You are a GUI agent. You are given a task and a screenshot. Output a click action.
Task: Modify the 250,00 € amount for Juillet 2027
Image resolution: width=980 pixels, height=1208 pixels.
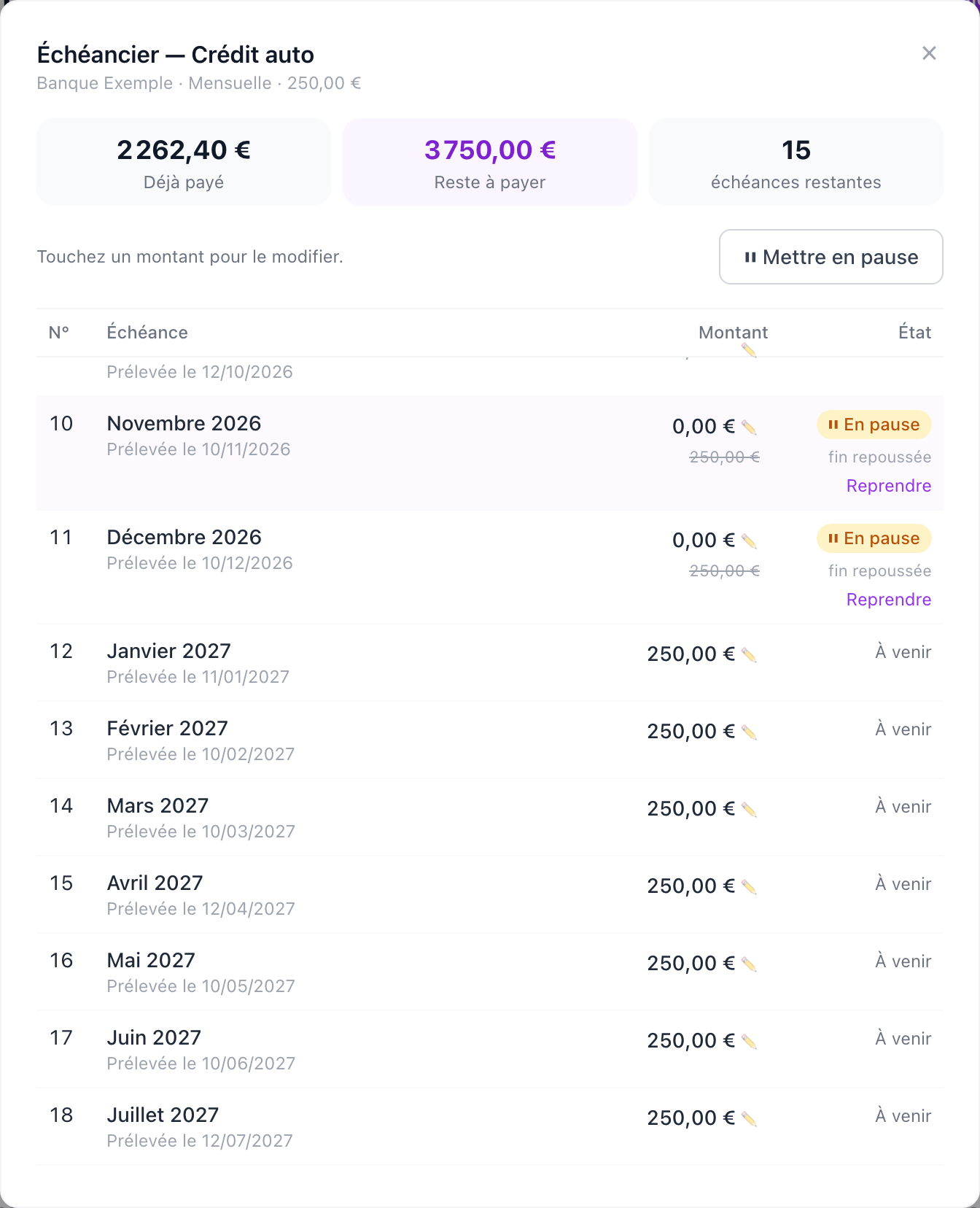(x=691, y=1118)
